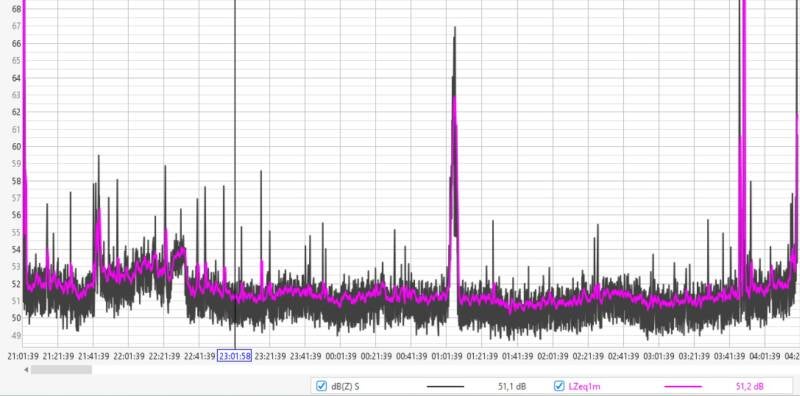
Task: Click the 21:41:39 time axis label
Action: [93, 356]
